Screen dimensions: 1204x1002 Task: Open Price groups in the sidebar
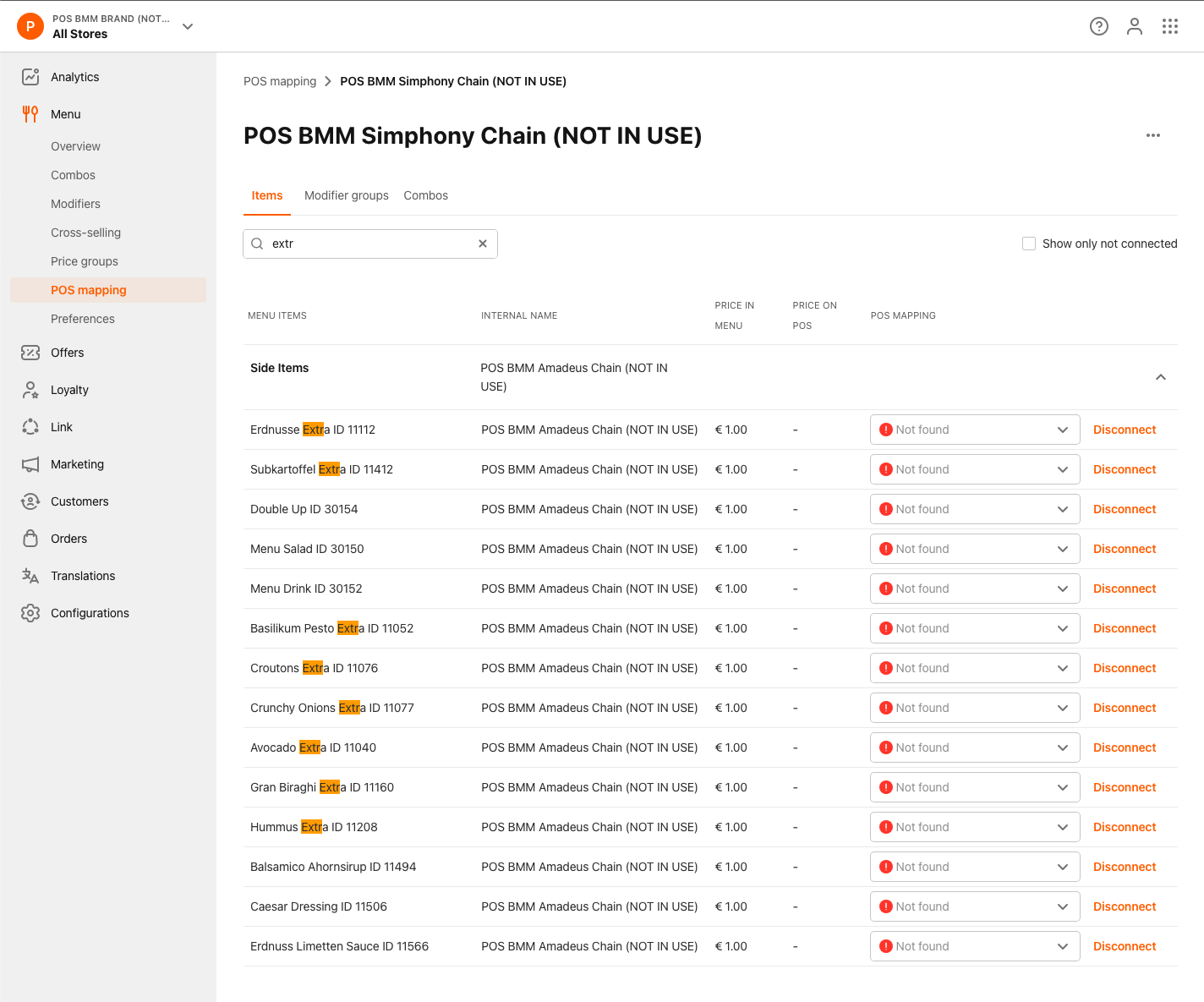[x=85, y=261]
